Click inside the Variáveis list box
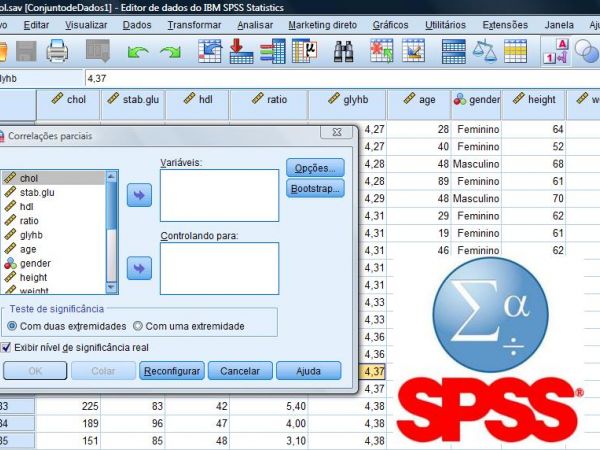 pyautogui.click(x=219, y=194)
